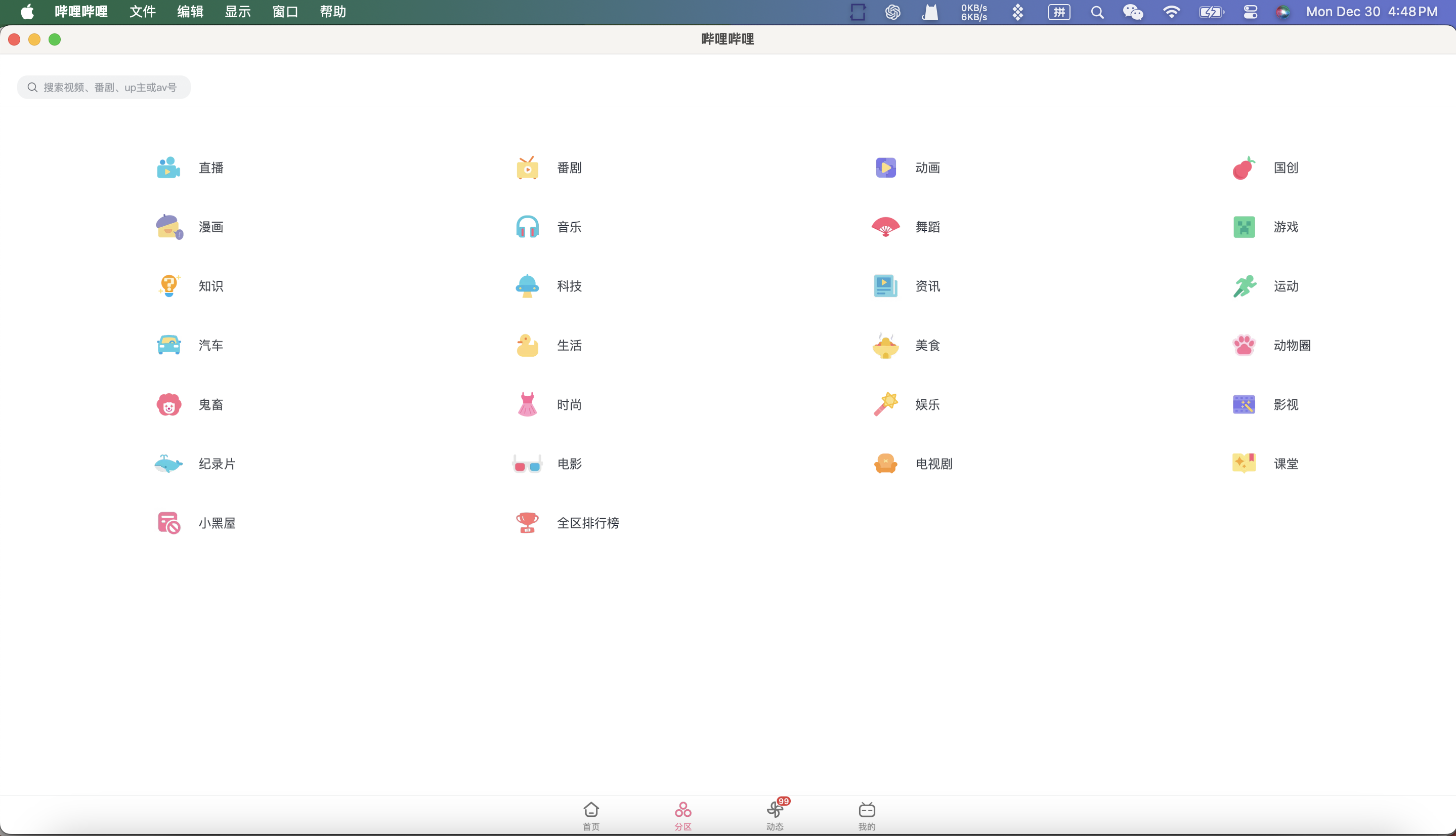Click the 游戏 green creeper icon
This screenshot has height=836, width=1456.
click(1244, 227)
